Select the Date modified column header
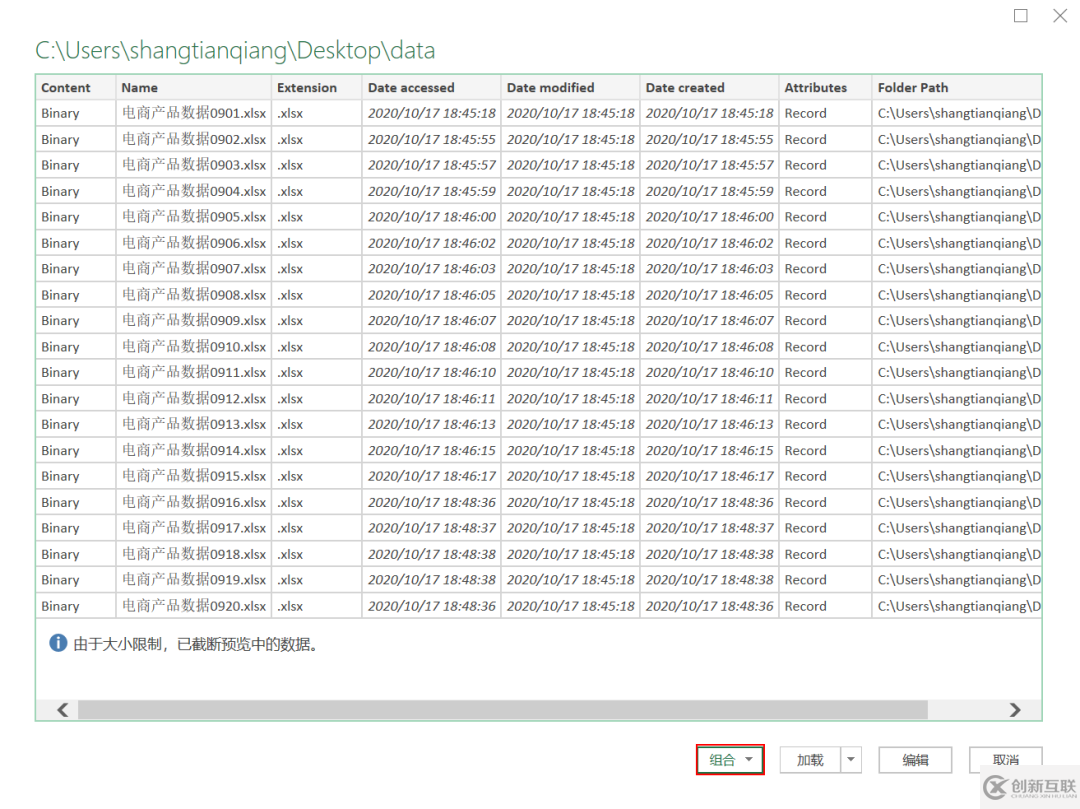The height and width of the screenshot is (809, 1080). pos(570,87)
